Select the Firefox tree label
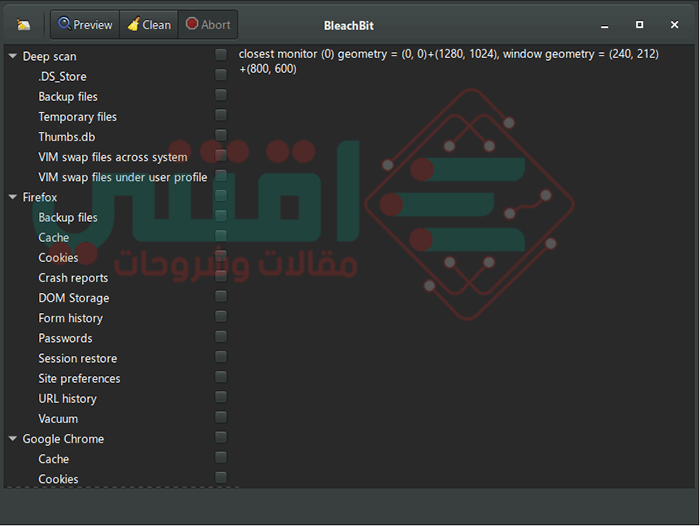Viewport: 700px width, 527px height. tap(40, 197)
